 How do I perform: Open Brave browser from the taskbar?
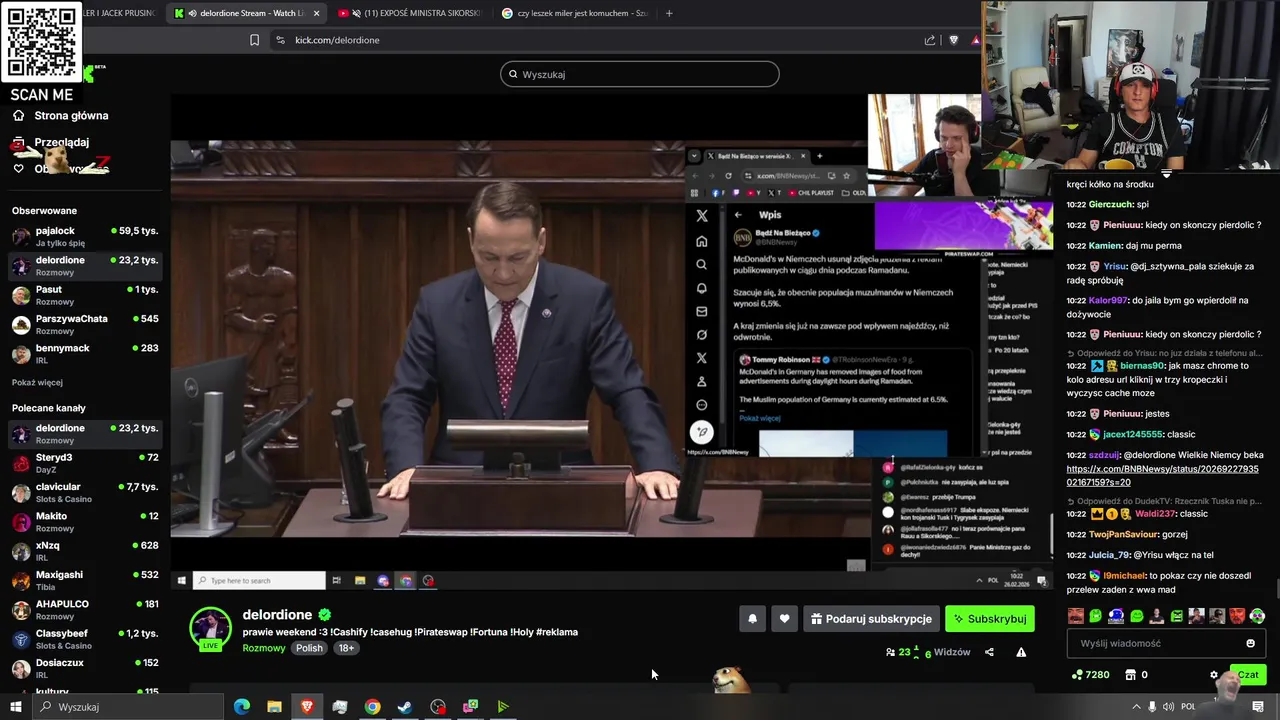tap(307, 707)
